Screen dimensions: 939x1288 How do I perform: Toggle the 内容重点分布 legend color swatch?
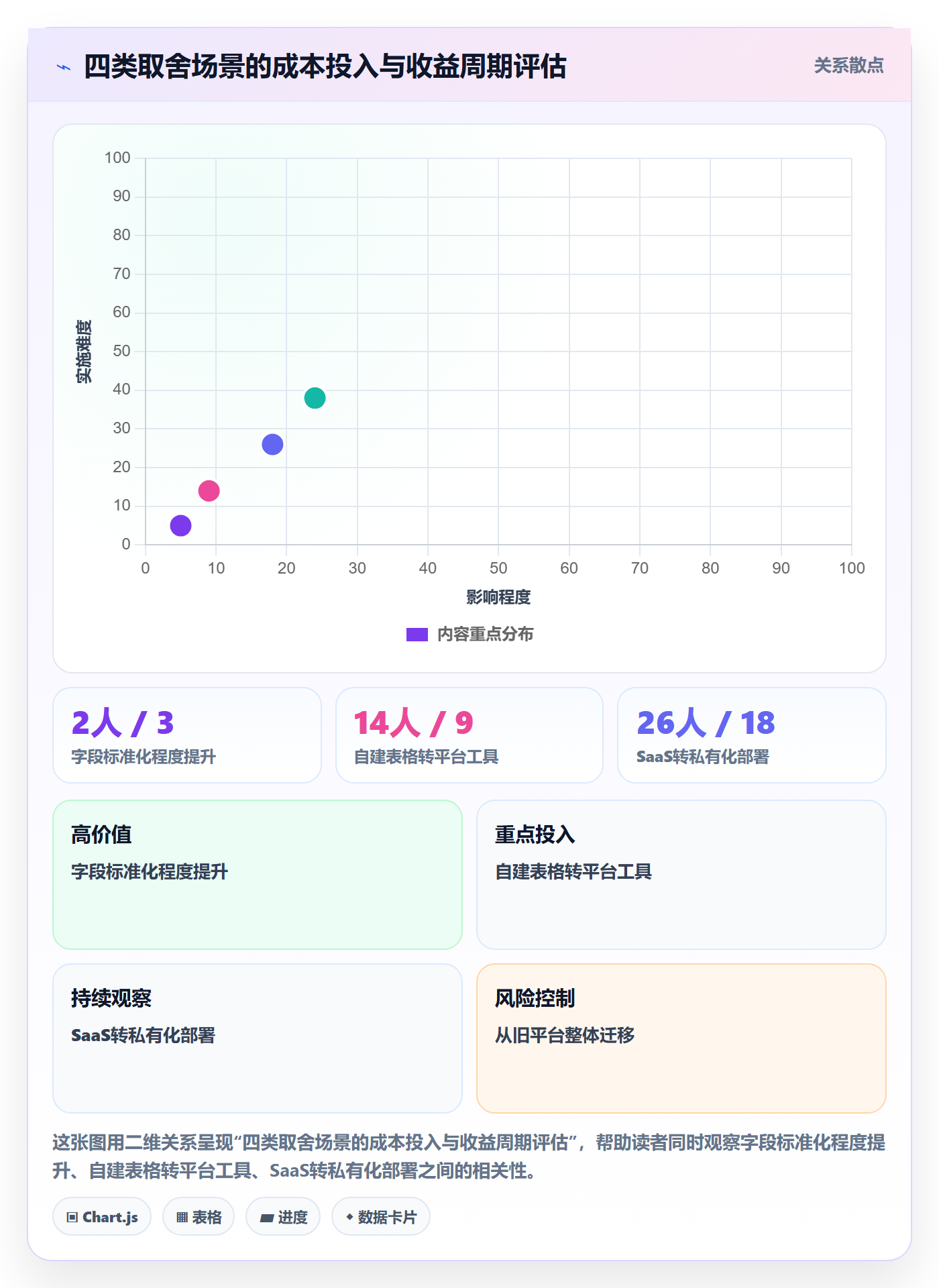[x=417, y=635]
